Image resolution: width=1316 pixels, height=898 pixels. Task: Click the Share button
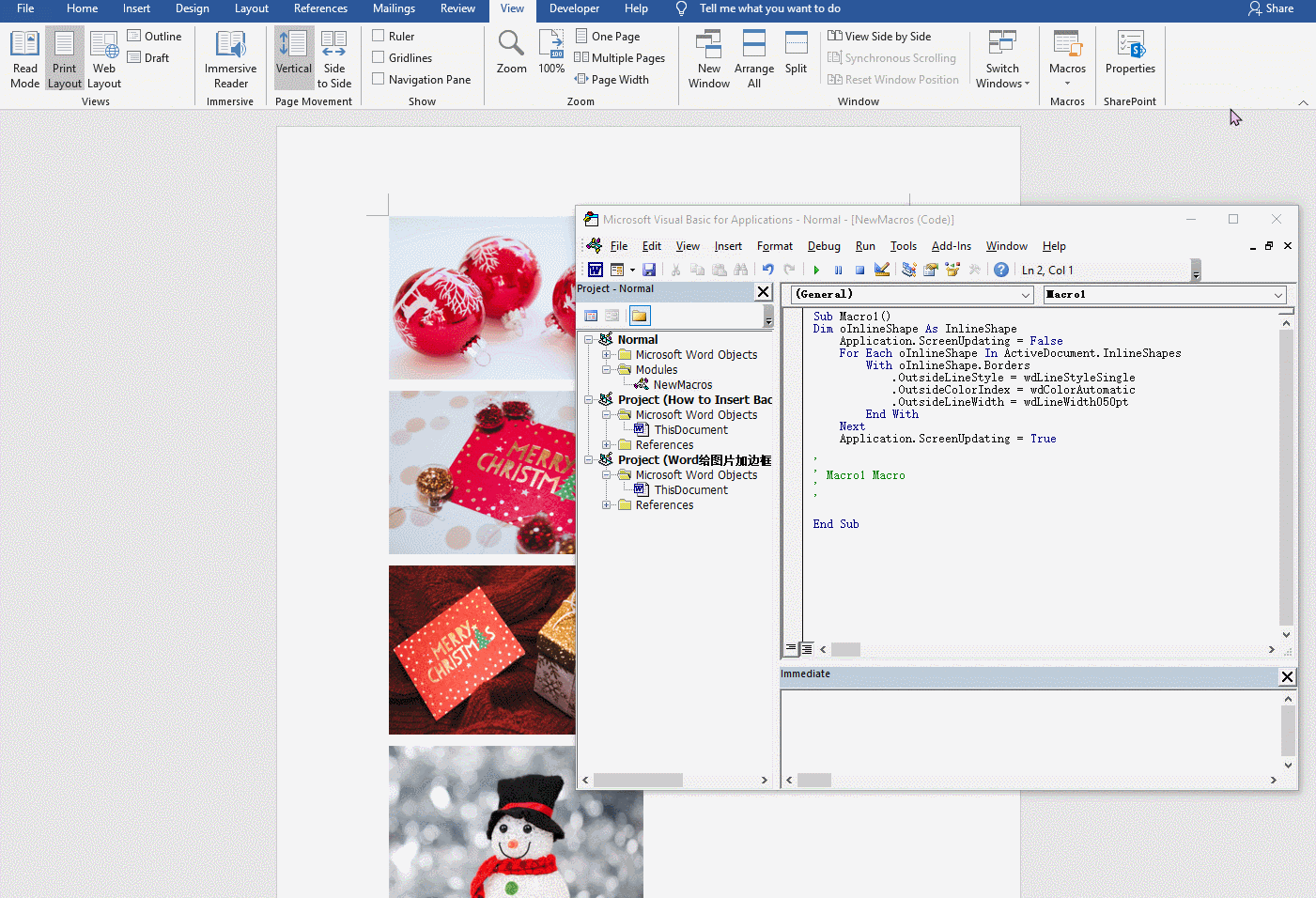tap(1271, 8)
